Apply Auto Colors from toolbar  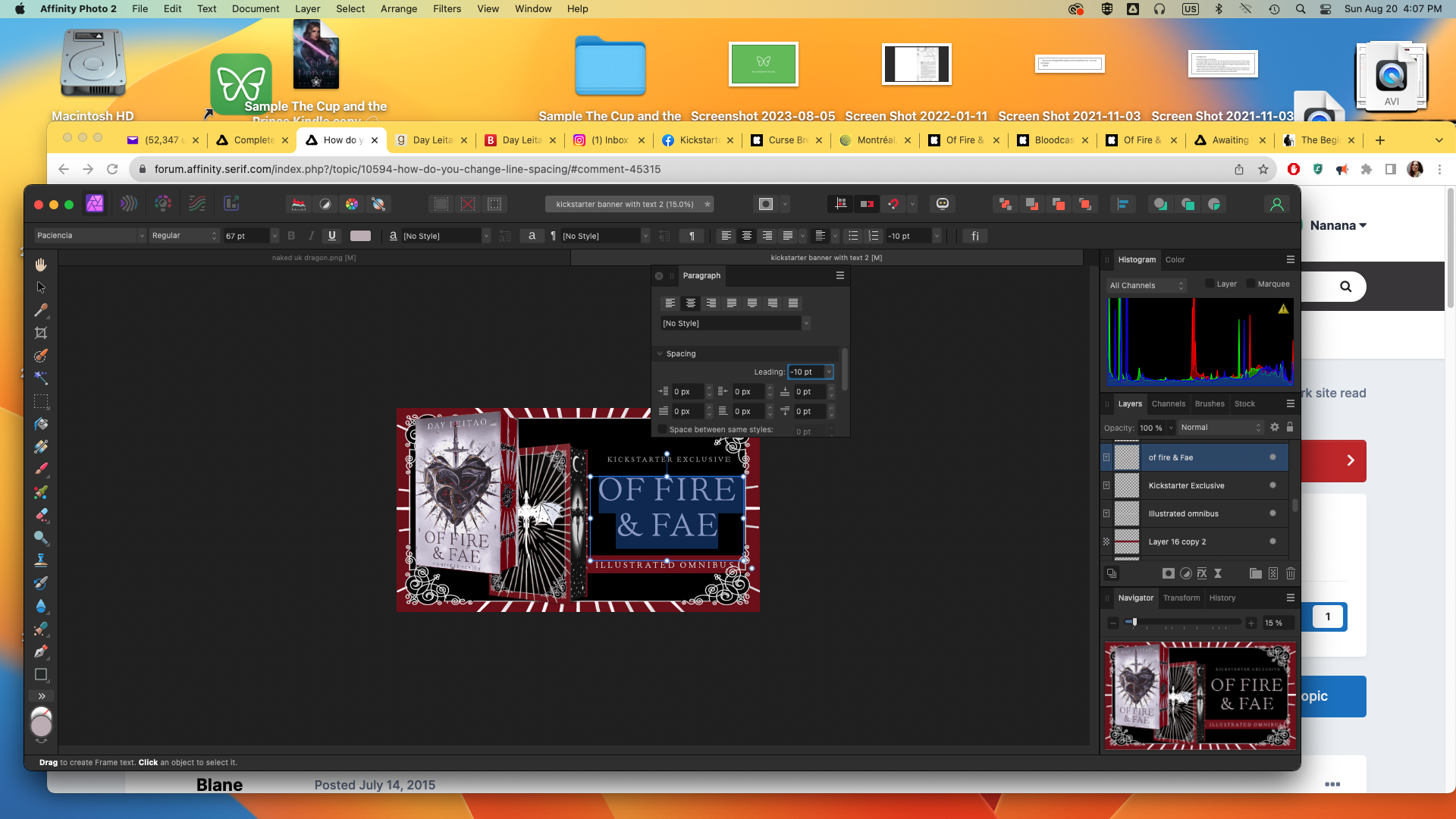click(x=352, y=204)
